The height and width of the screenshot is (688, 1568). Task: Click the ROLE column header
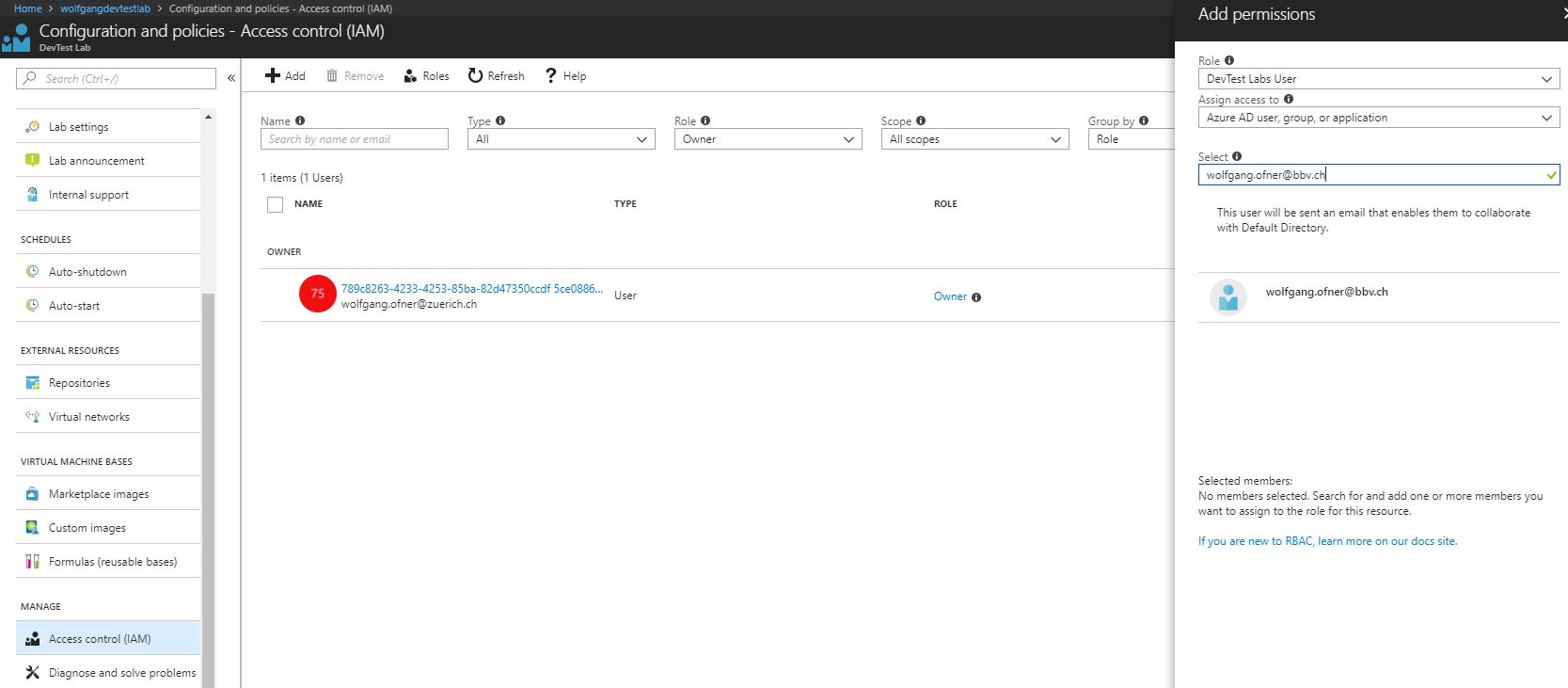pos(945,204)
